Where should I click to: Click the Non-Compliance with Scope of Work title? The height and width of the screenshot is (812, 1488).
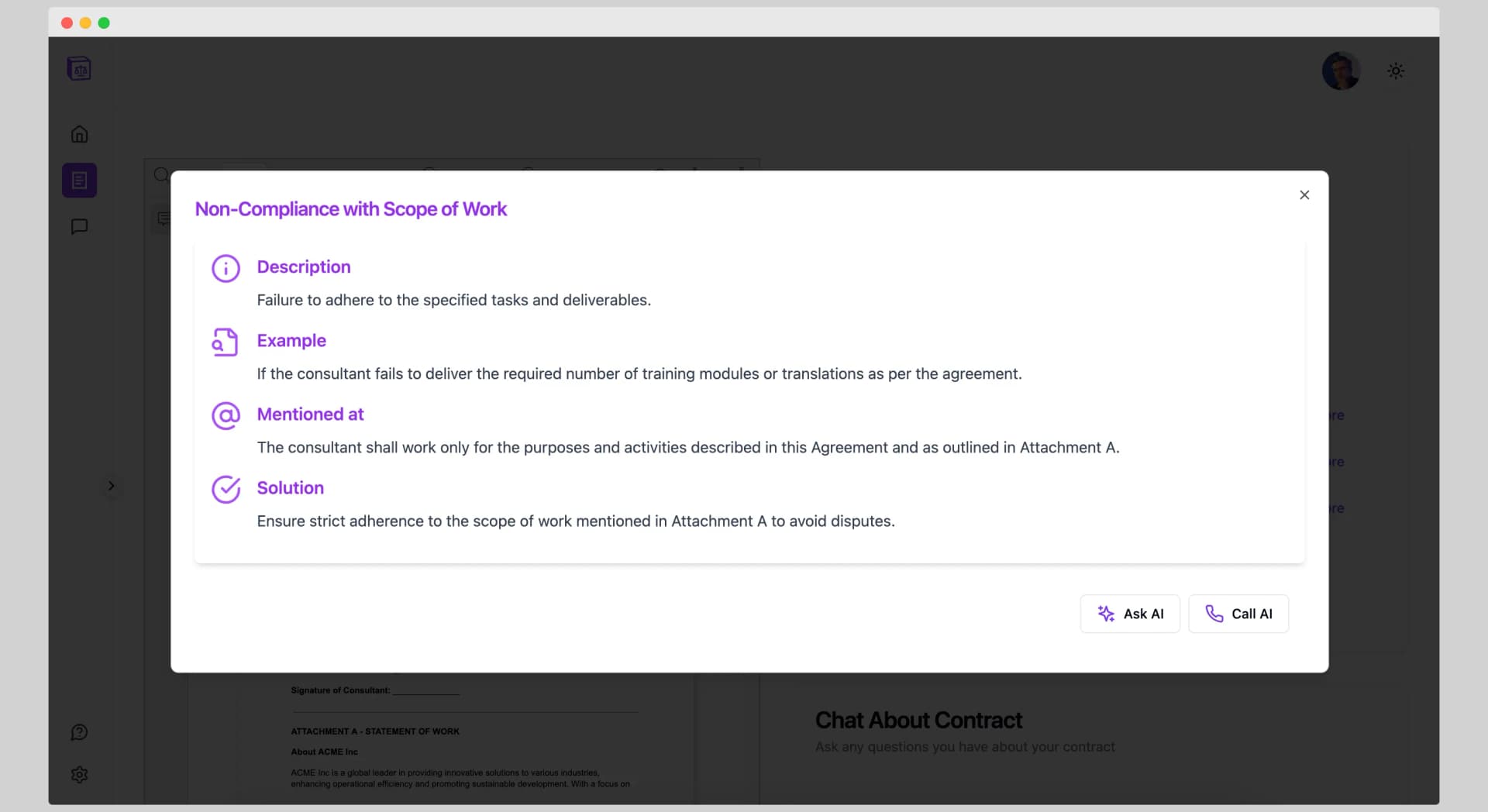(x=351, y=209)
